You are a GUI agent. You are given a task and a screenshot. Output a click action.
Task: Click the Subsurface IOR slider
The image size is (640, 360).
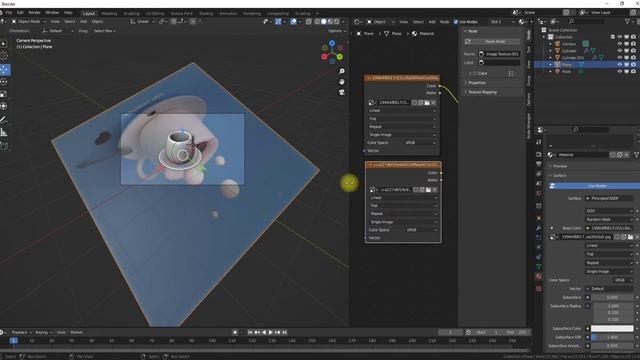tap(612, 337)
